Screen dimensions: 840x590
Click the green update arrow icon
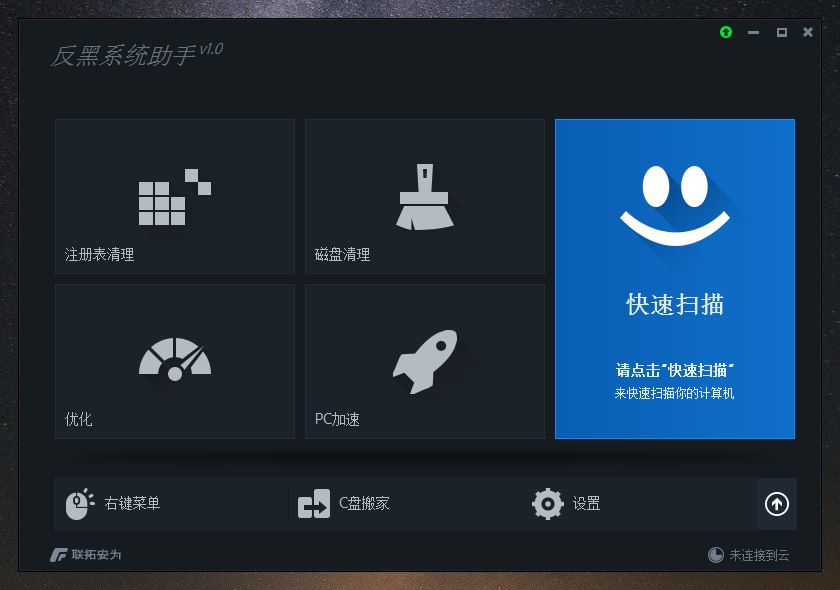[x=726, y=32]
